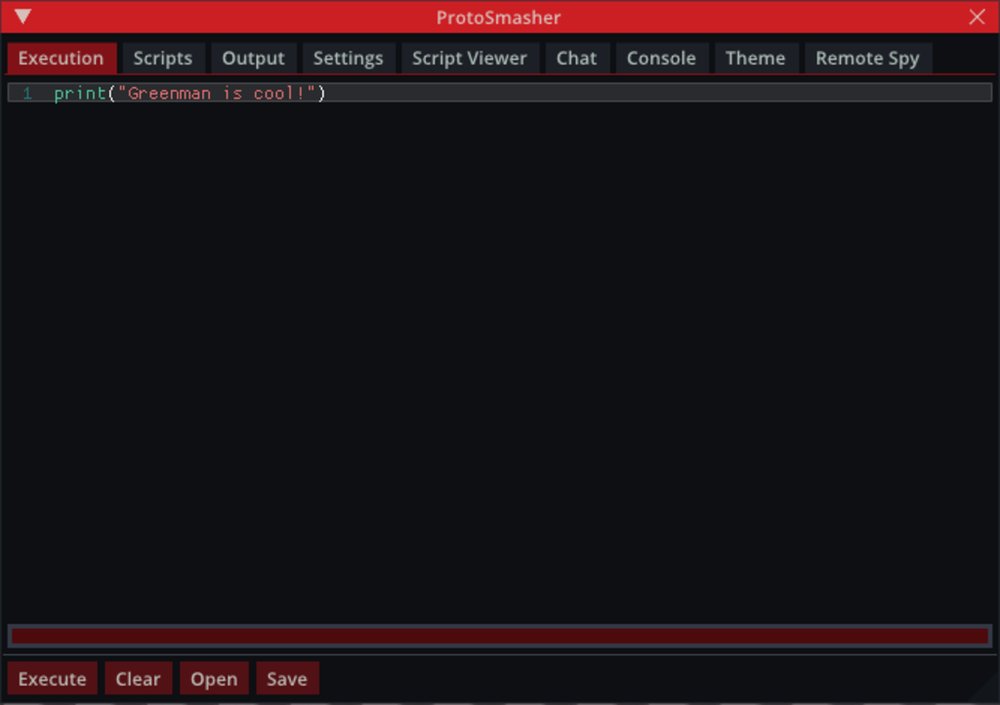The width and height of the screenshot is (1000, 705).
Task: Open the Settings tab
Action: [x=348, y=58]
